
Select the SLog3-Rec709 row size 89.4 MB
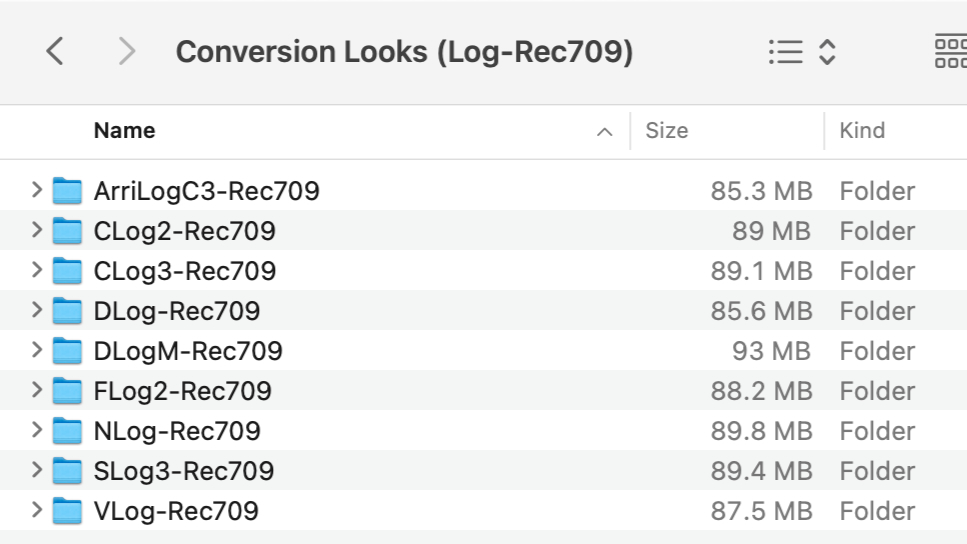coord(761,471)
